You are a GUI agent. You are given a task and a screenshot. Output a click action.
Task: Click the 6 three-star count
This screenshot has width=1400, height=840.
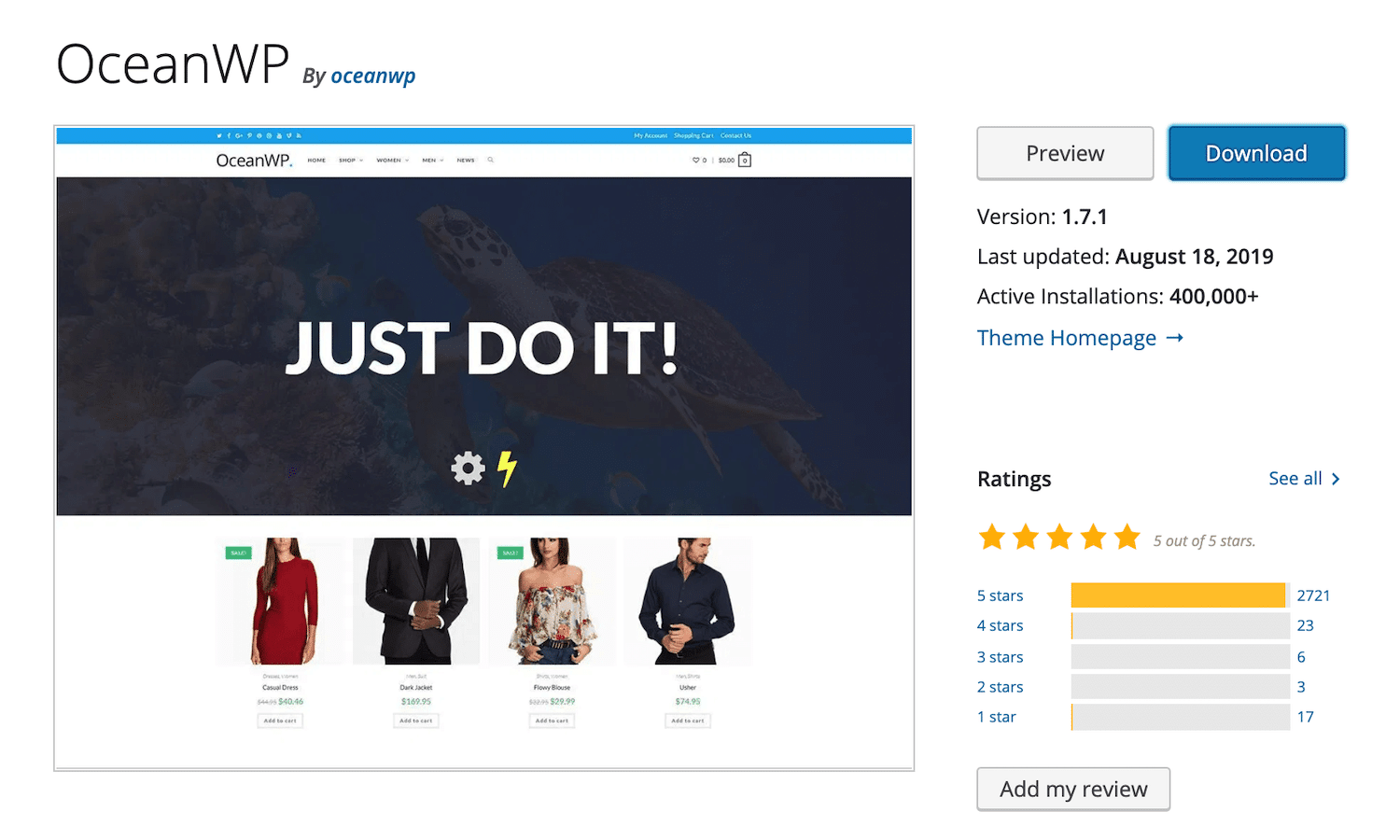pos(1301,657)
